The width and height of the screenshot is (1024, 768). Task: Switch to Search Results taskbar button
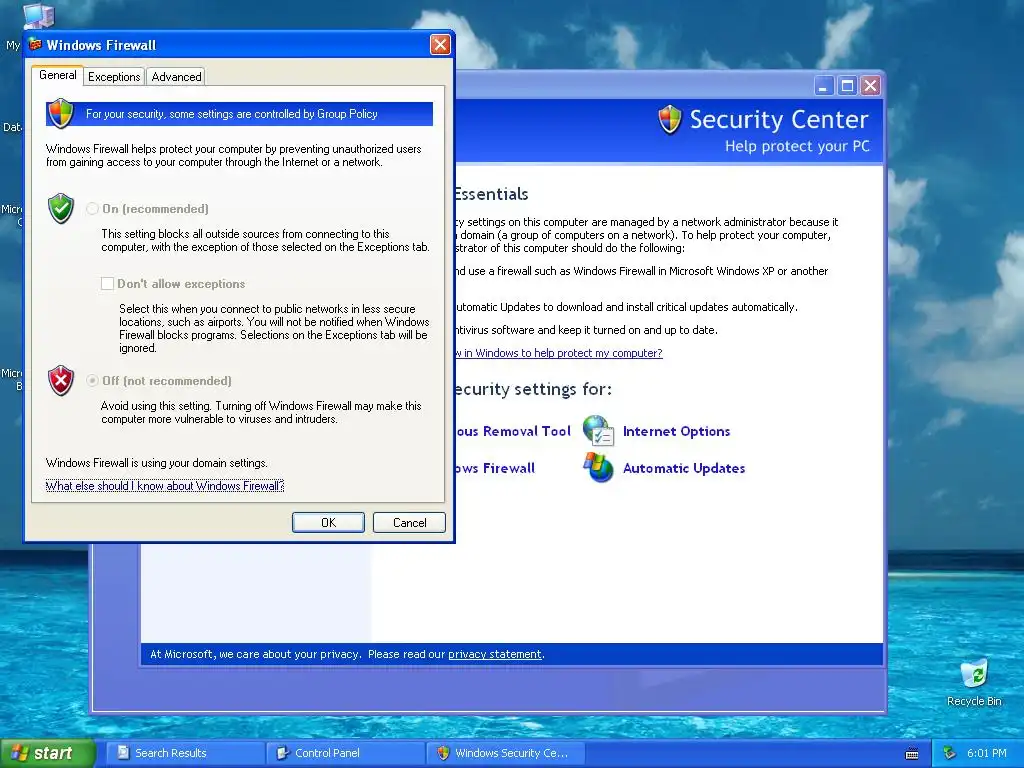185,753
